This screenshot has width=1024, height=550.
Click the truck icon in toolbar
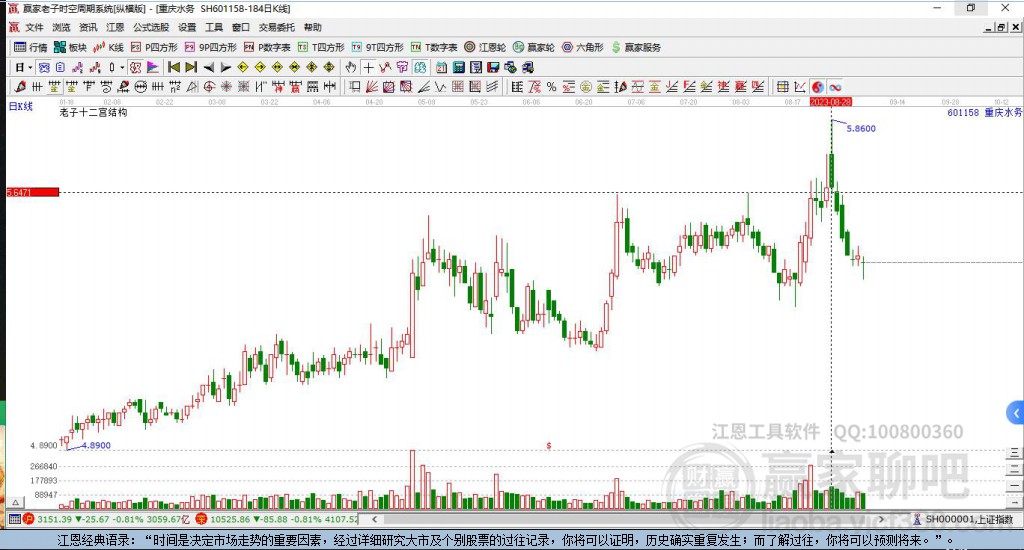point(528,67)
